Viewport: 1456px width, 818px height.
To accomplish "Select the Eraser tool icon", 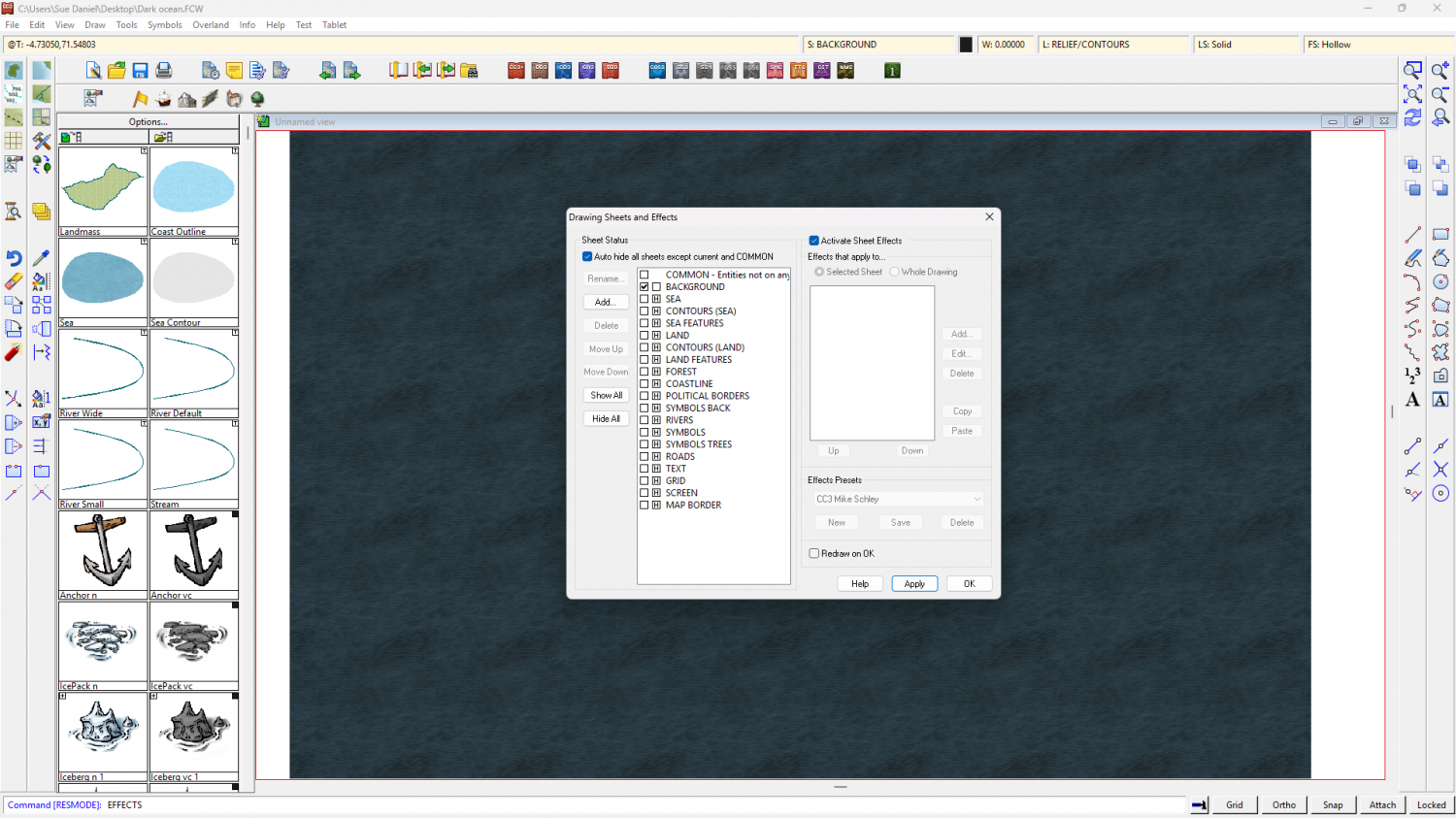I will 14,281.
